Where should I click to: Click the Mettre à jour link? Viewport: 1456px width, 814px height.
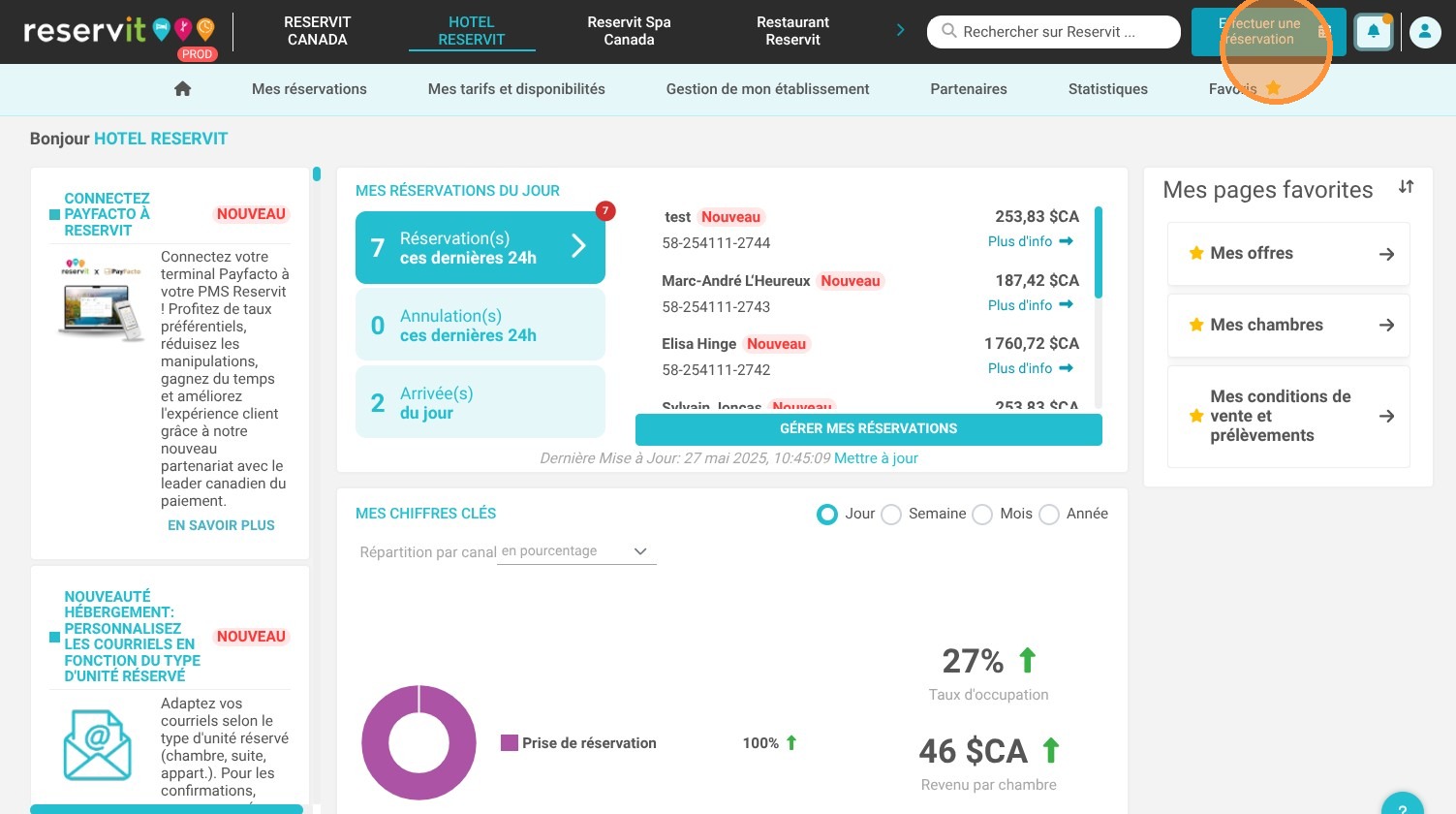(x=876, y=458)
